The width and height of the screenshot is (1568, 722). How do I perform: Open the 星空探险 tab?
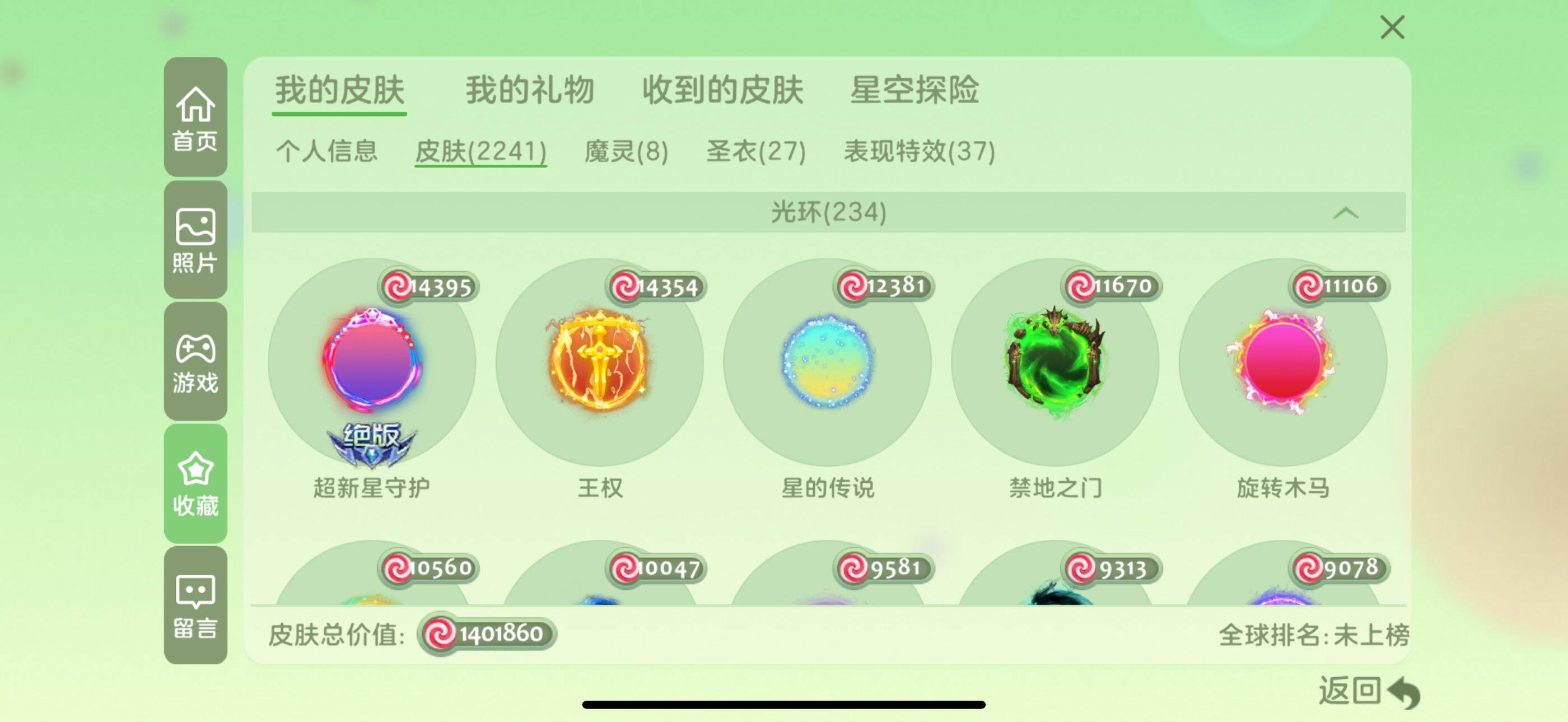coord(914,90)
